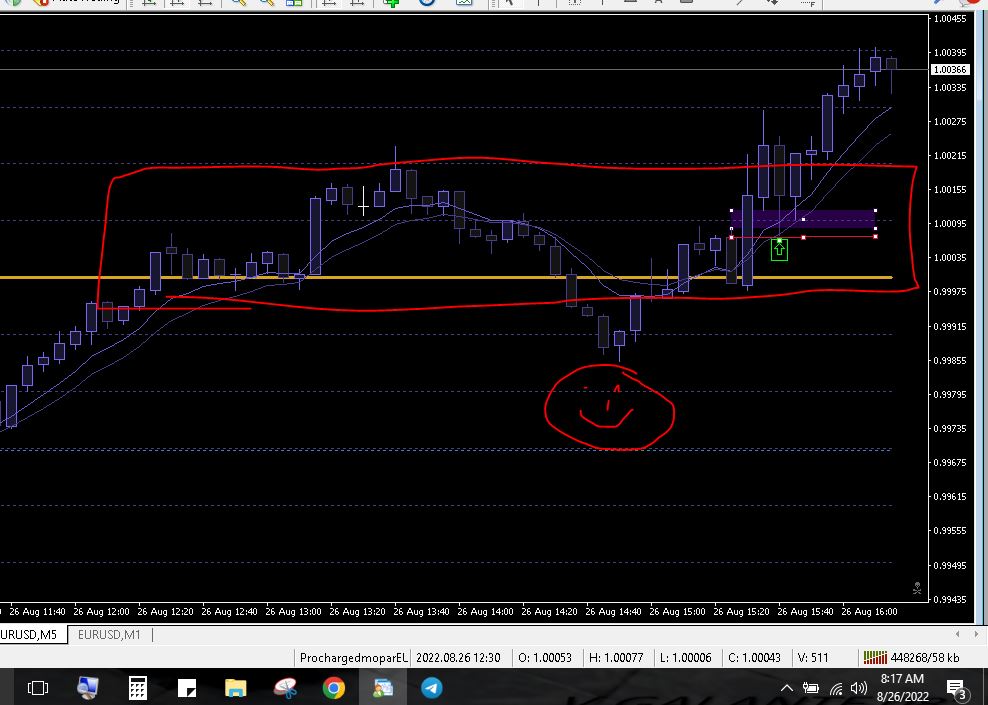Switch to the EURUSD,M1 chart tab
988x705 pixels.
109,634
